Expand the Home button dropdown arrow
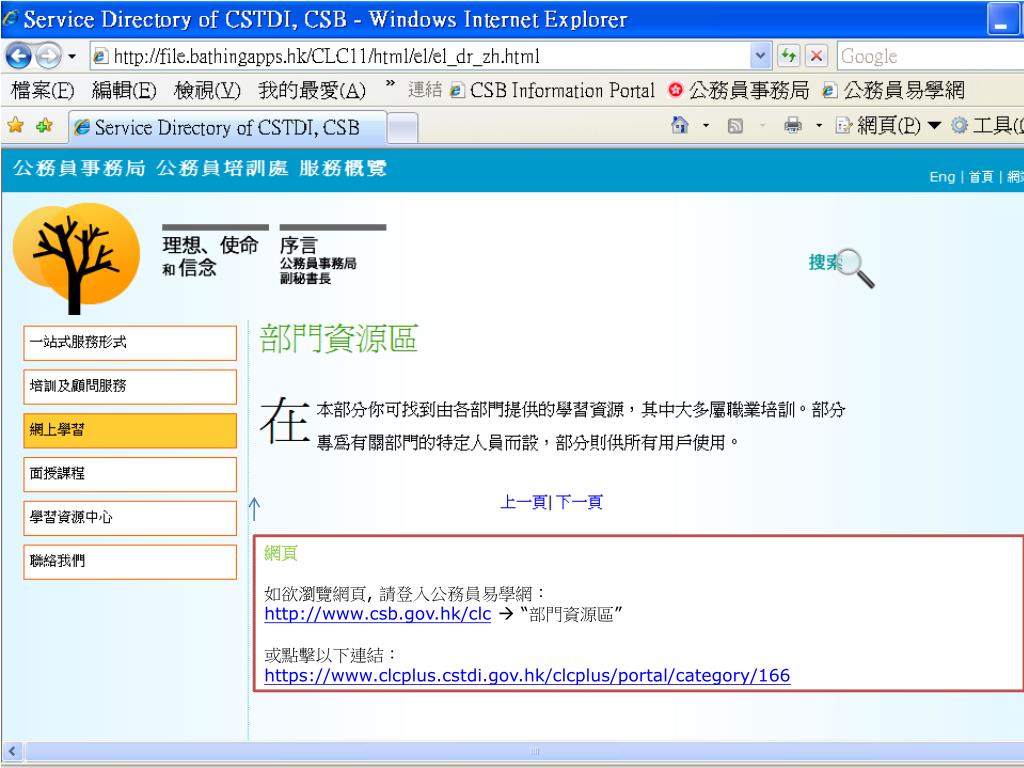This screenshot has width=1024, height=768. [706, 125]
